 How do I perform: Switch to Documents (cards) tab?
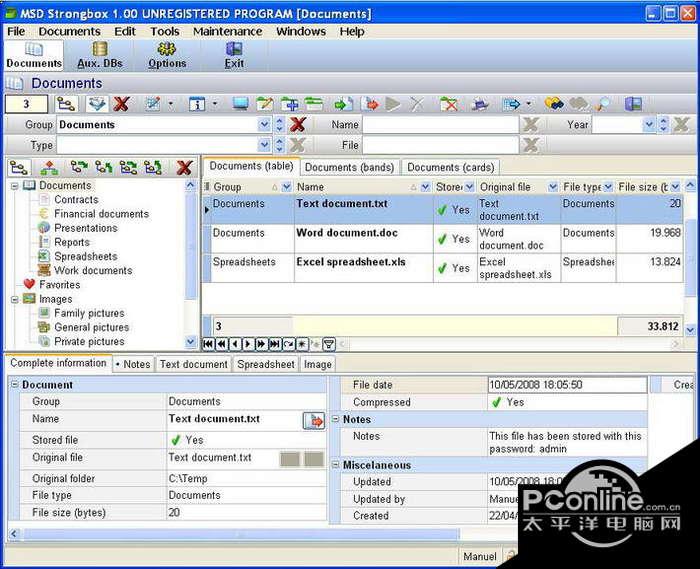[450, 167]
